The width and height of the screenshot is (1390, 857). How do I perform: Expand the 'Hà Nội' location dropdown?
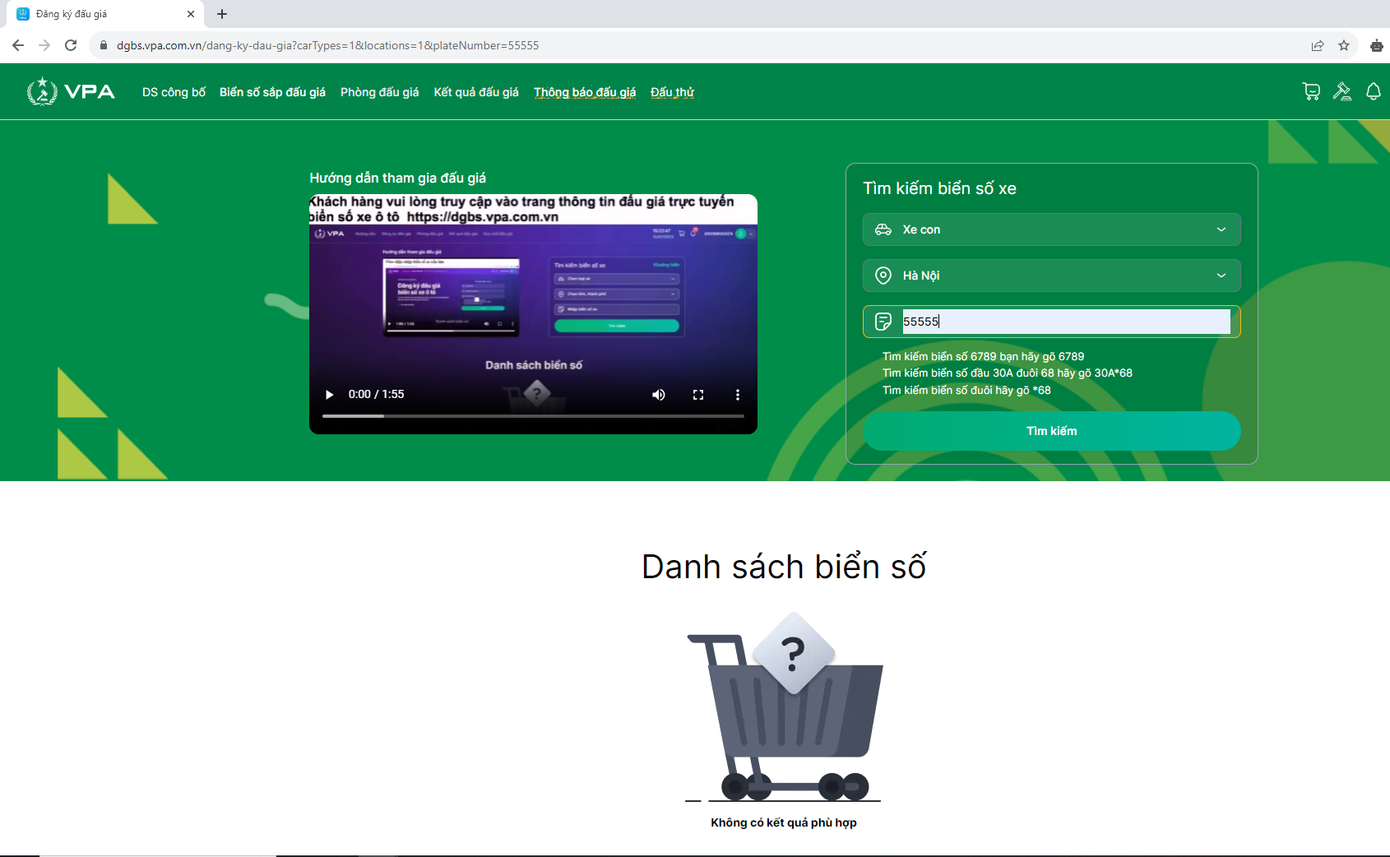click(1051, 276)
